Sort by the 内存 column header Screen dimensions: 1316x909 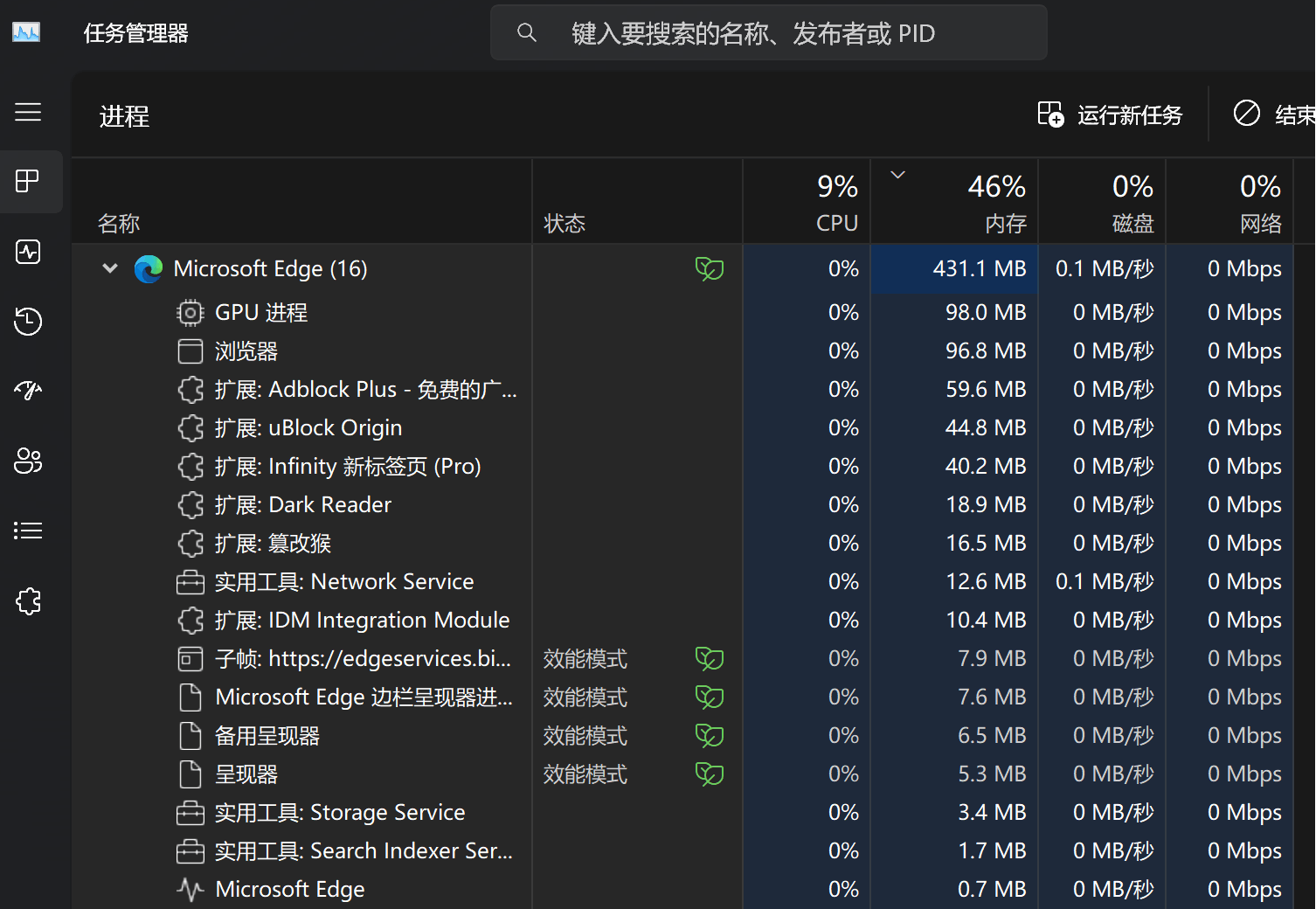(x=954, y=200)
